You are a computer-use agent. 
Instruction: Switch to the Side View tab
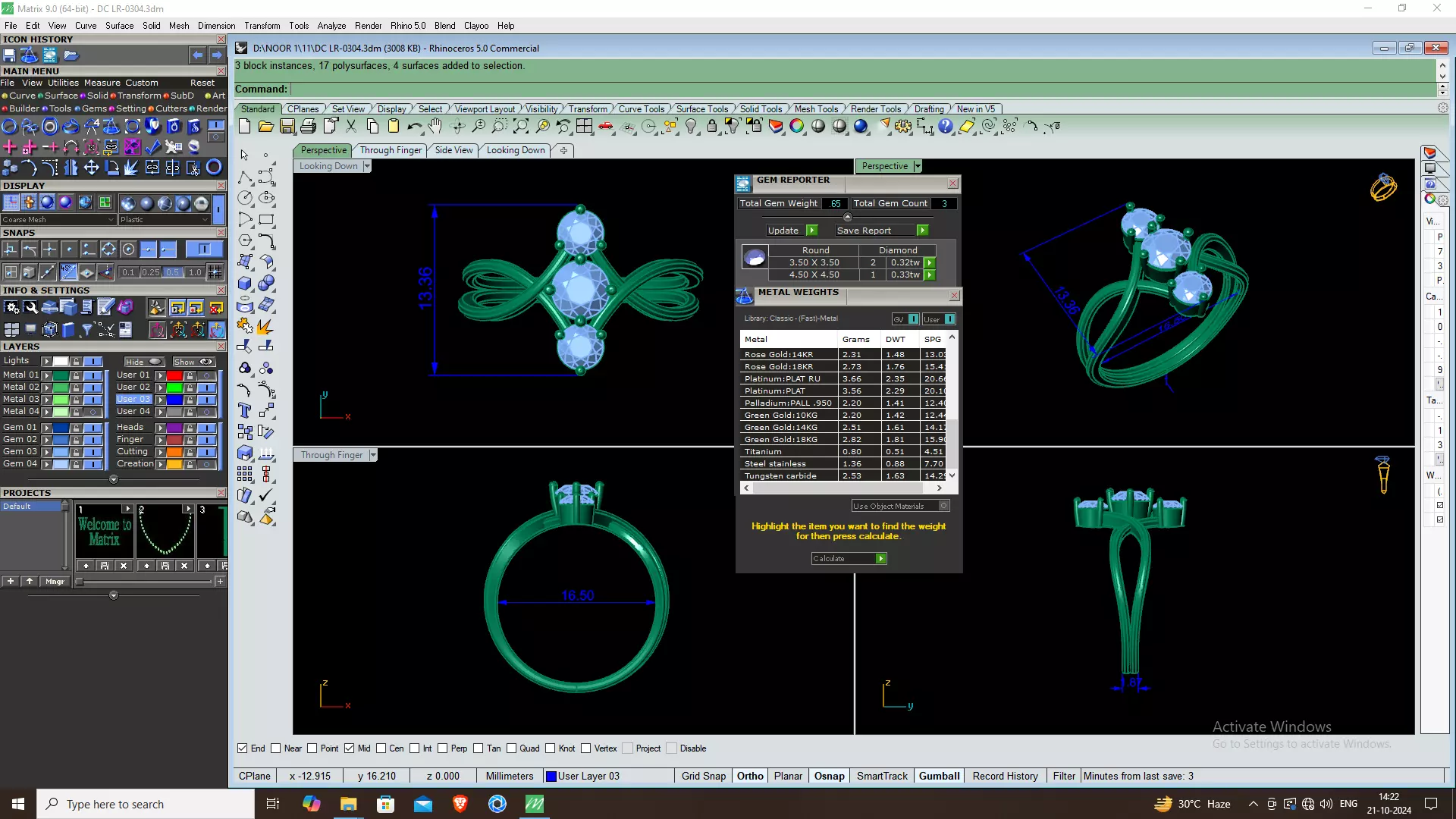pyautogui.click(x=453, y=150)
